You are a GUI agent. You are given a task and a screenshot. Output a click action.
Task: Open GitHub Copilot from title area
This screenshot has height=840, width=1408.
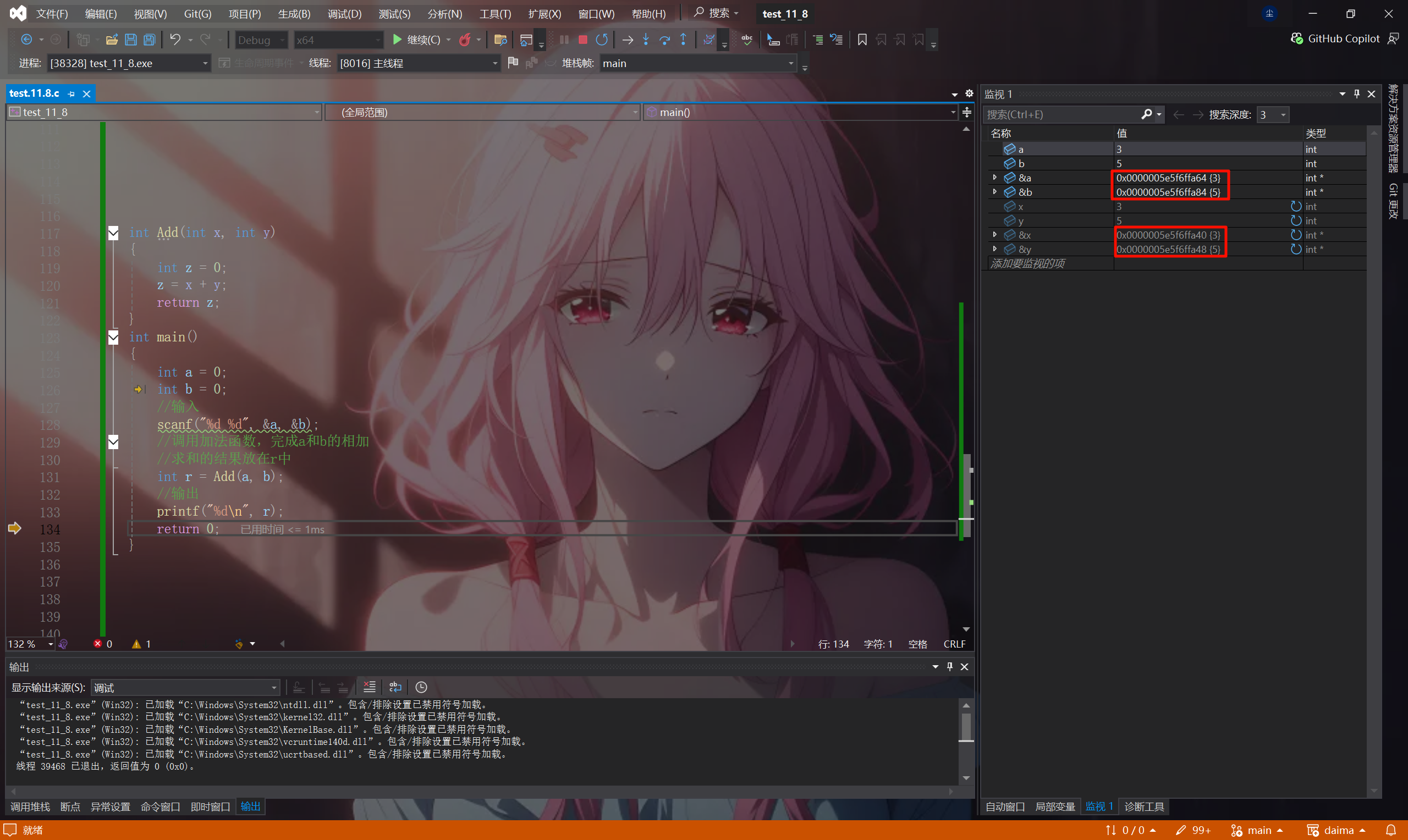point(1335,38)
